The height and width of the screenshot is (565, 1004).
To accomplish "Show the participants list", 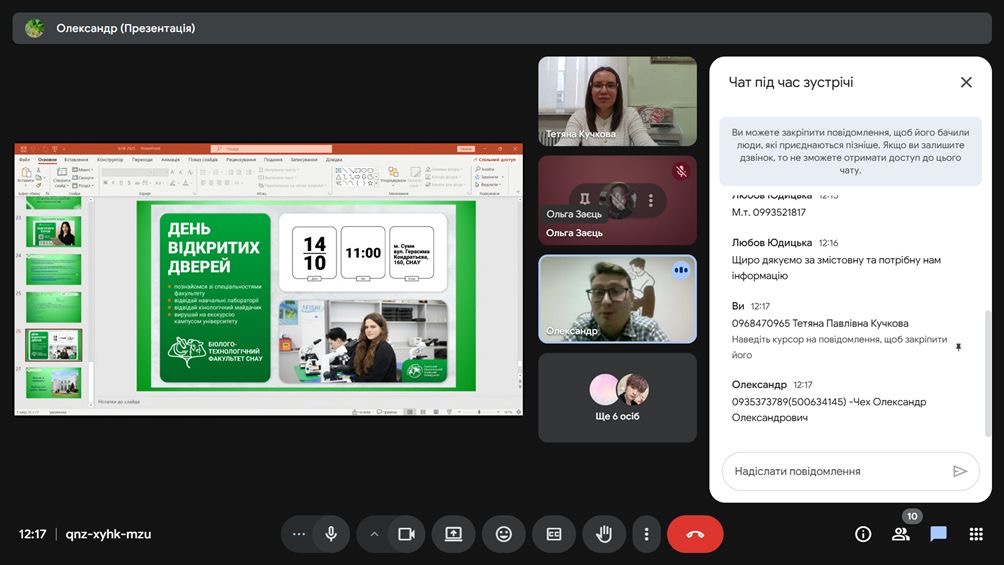I will (901, 534).
